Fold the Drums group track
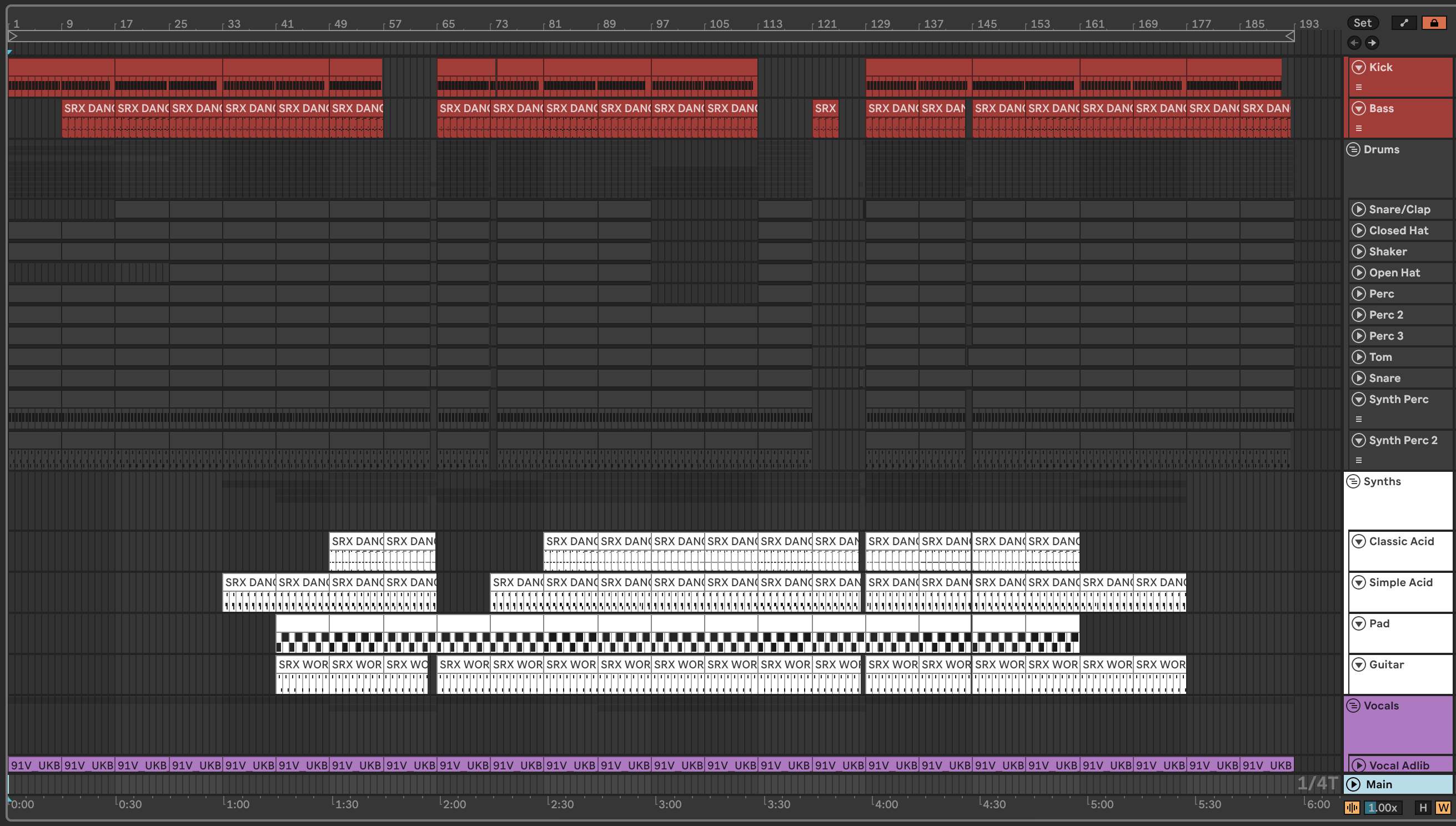The height and width of the screenshot is (826, 1456). [1353, 150]
